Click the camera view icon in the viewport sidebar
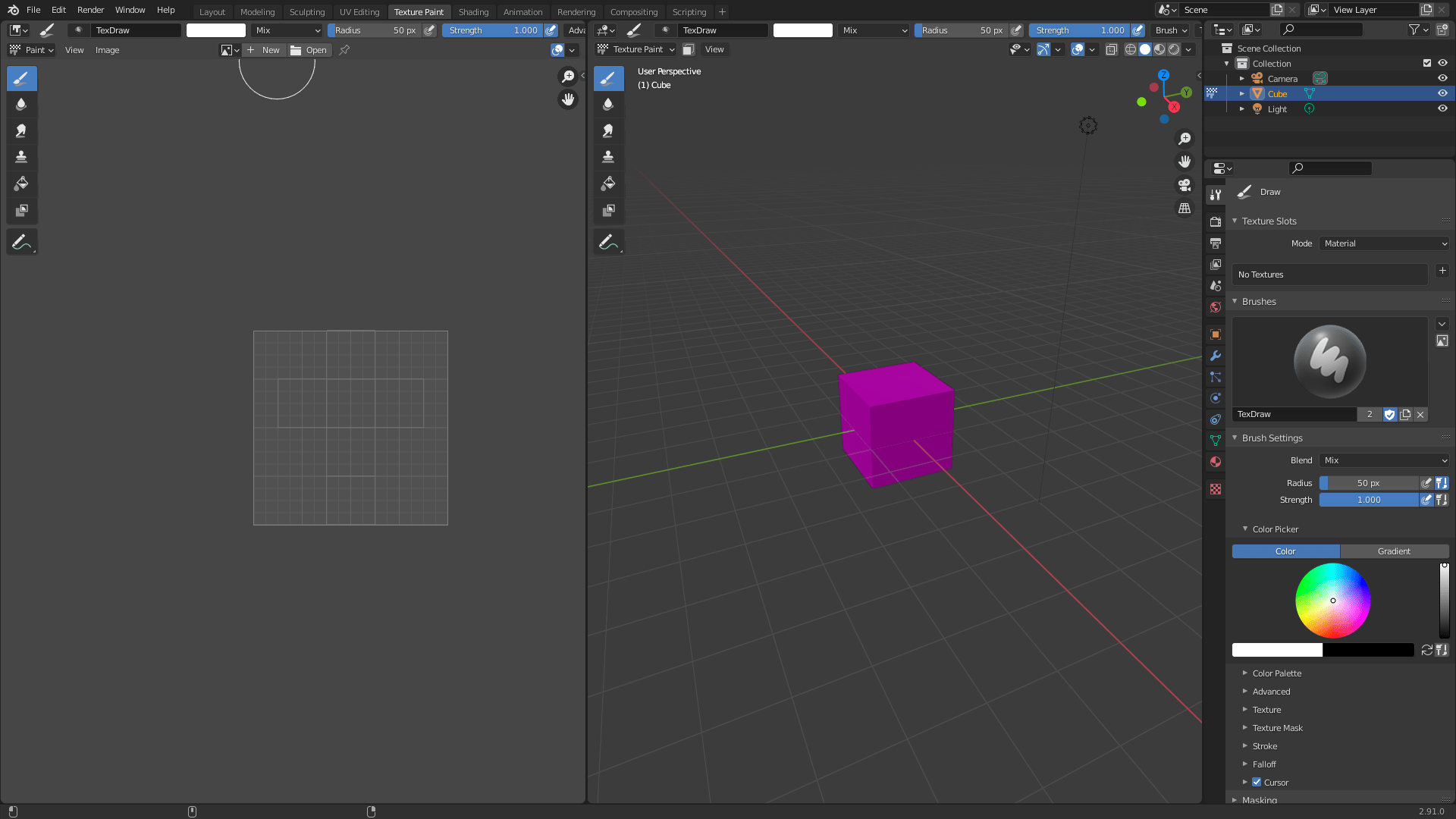This screenshot has height=819, width=1456. click(x=1185, y=185)
